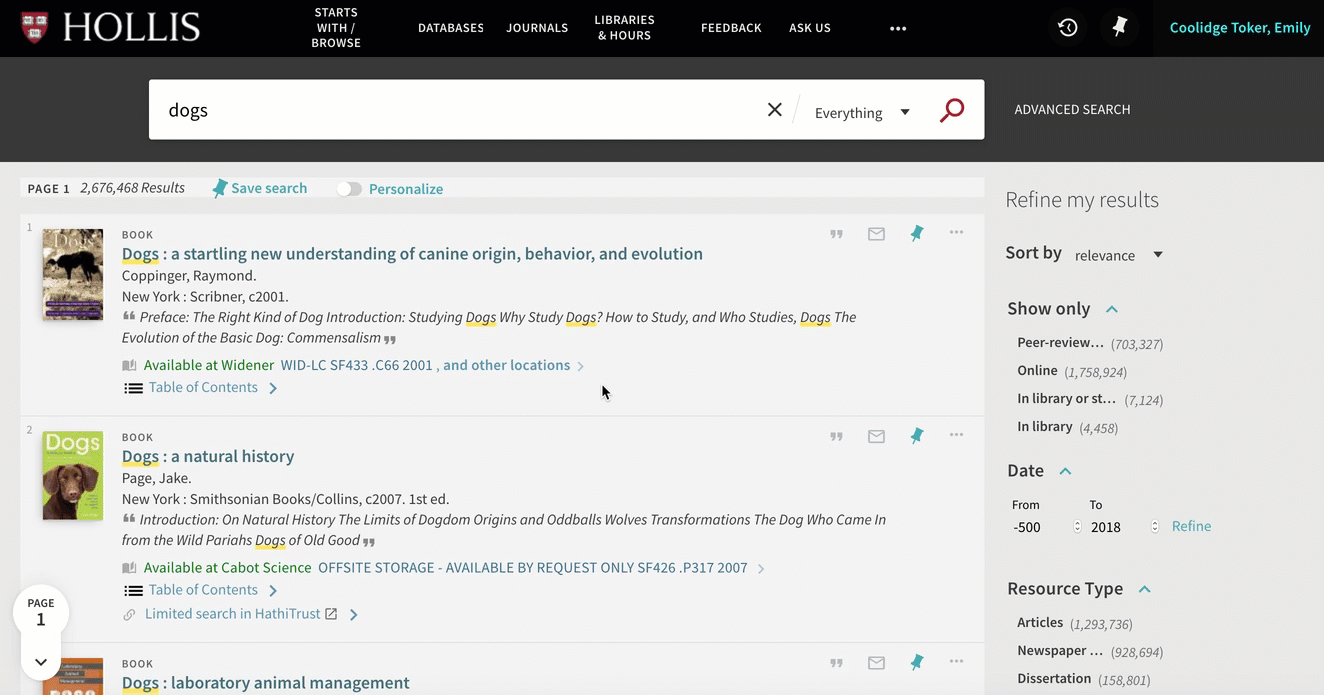Click the Date From year field

(x=1041, y=527)
